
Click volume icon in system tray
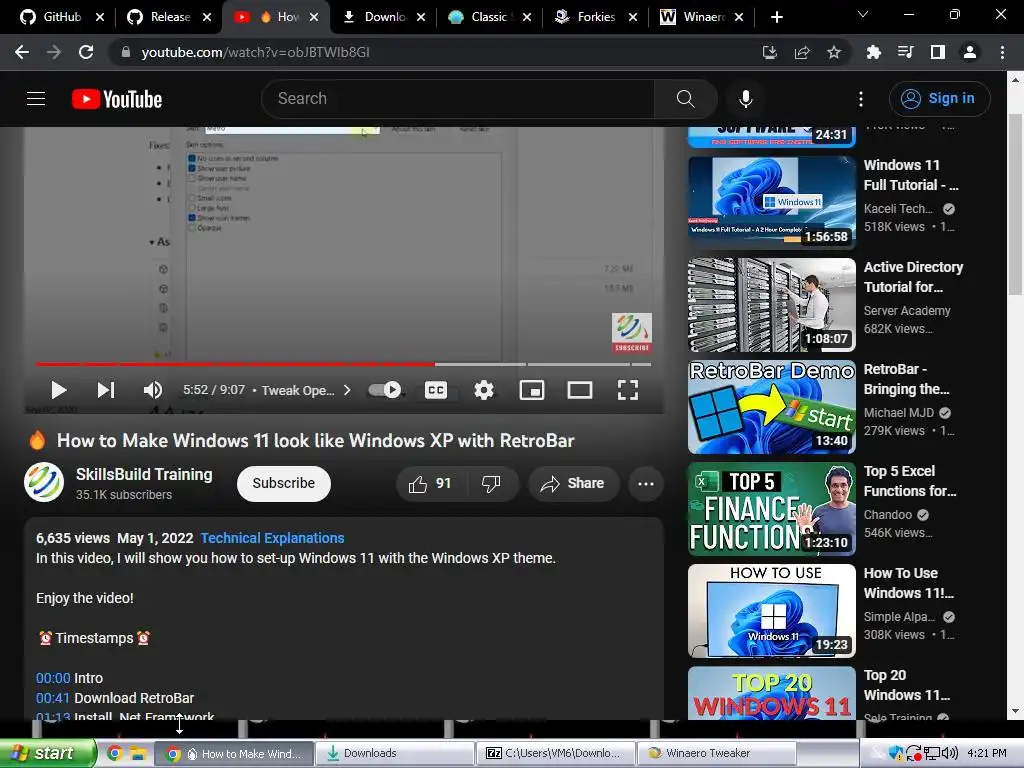tap(949, 753)
